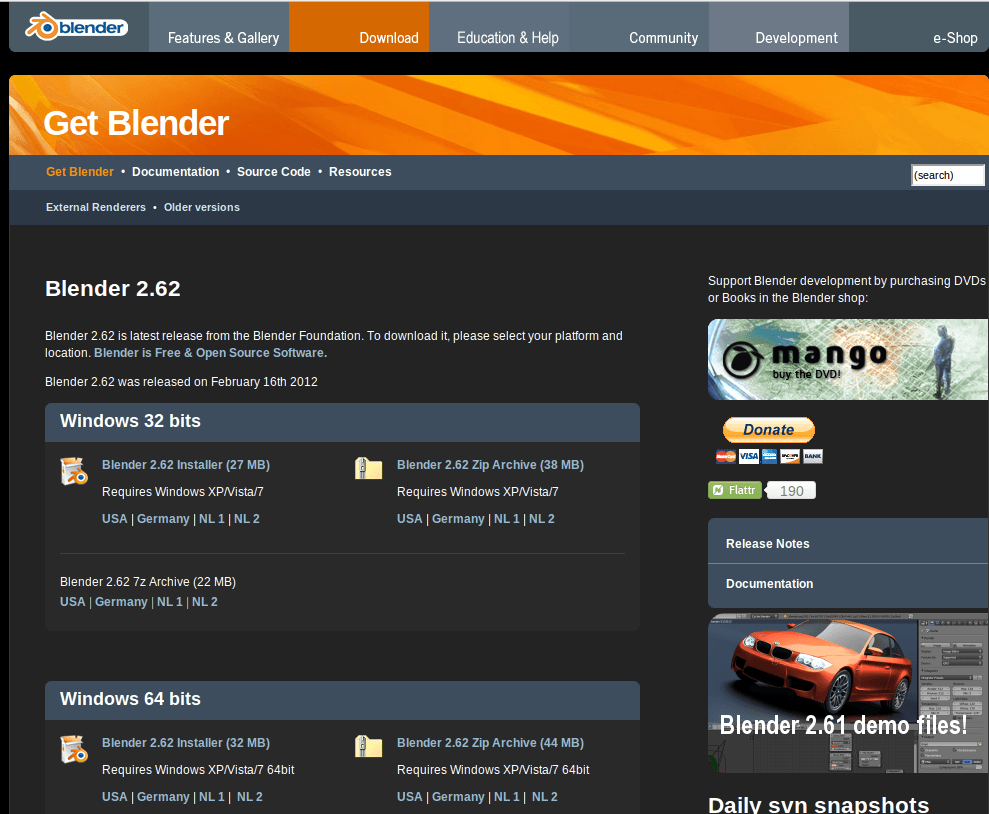Open Blender is Free & Open Source Software link
989x814 pixels.
tap(209, 353)
